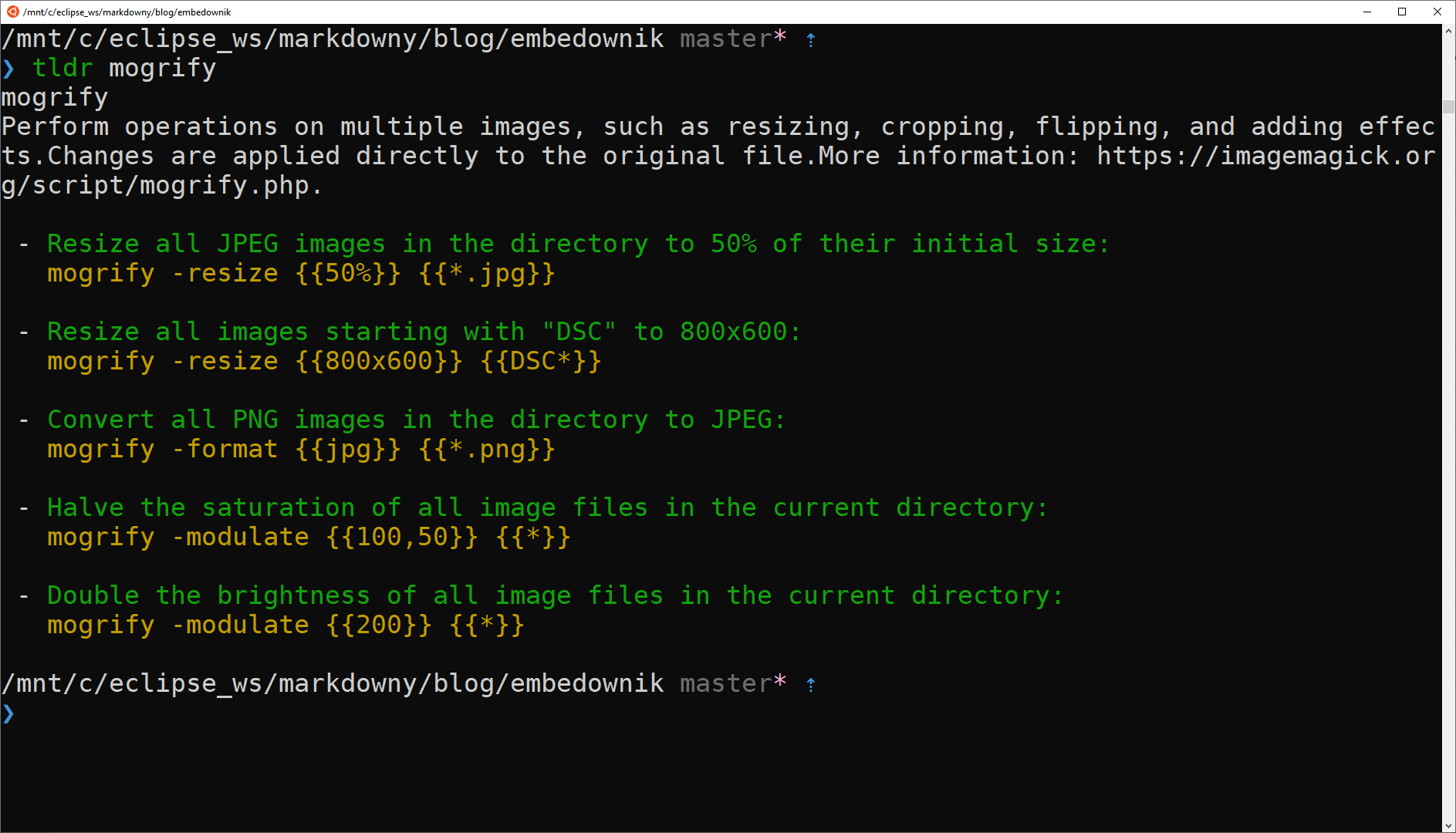Click the empty scrollbar track below the thumb

pyautogui.click(x=1448, y=463)
